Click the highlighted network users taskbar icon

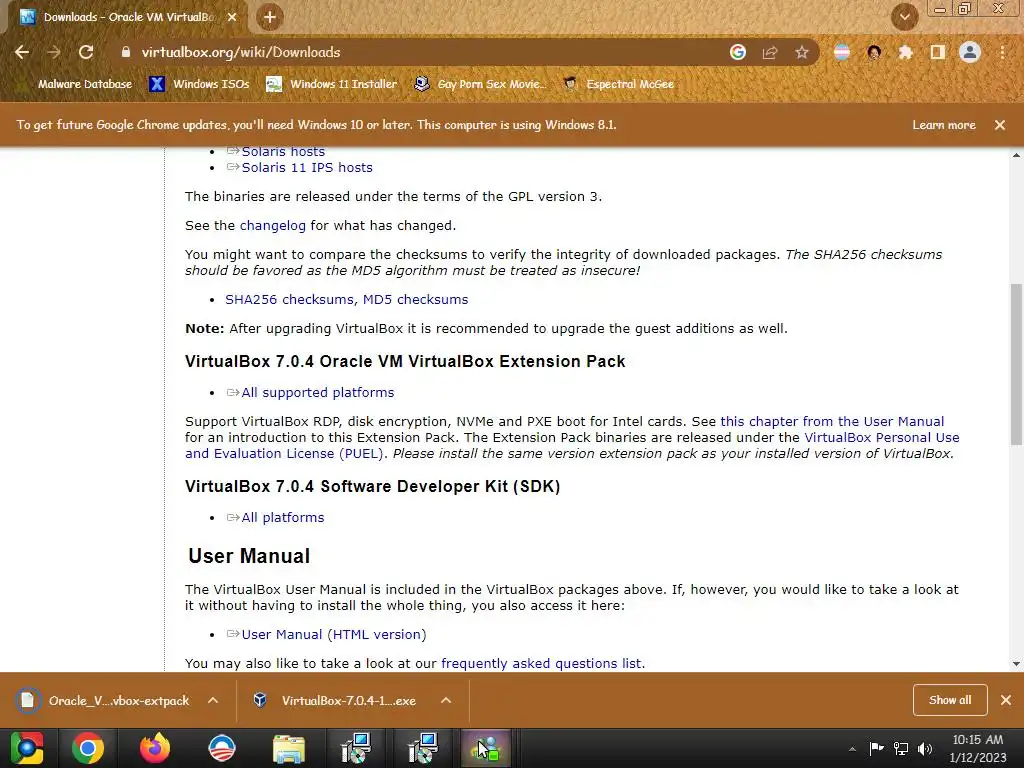487,748
